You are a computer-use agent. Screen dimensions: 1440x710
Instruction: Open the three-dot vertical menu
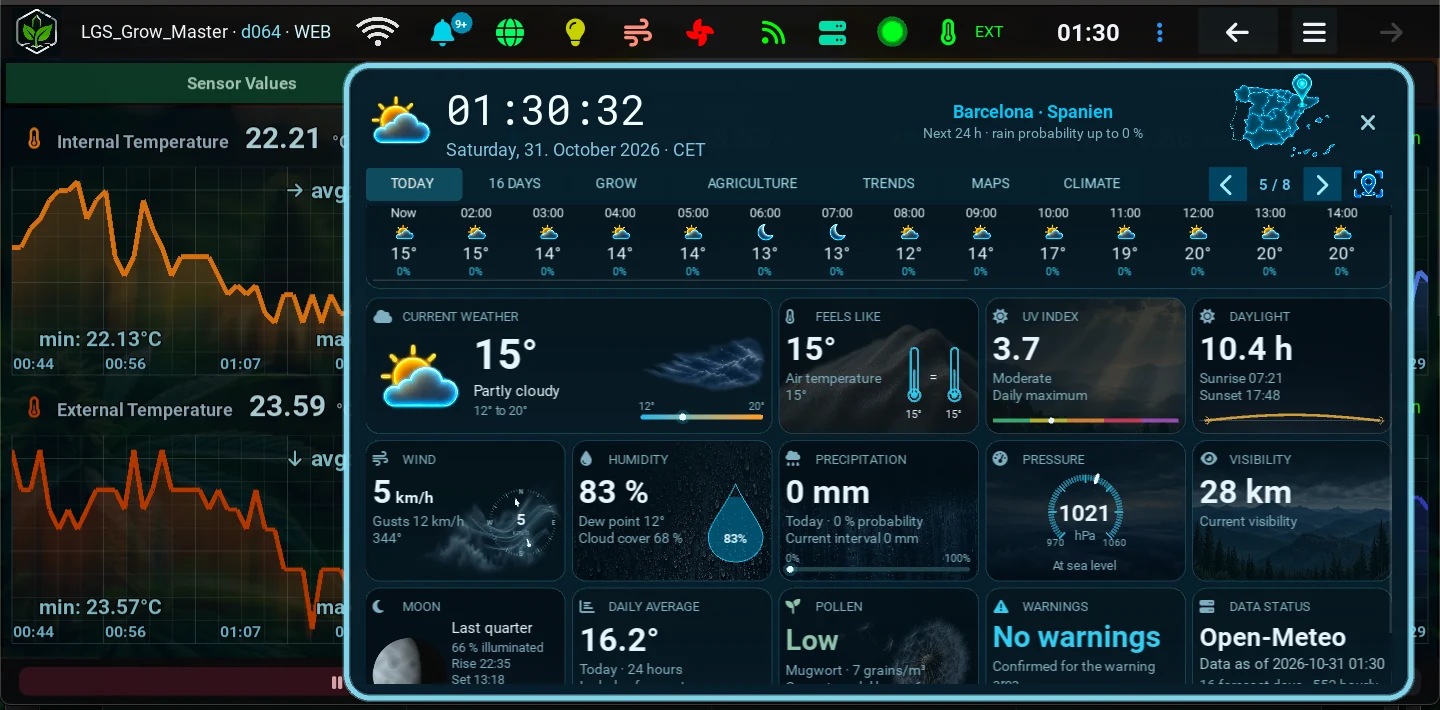(1160, 32)
